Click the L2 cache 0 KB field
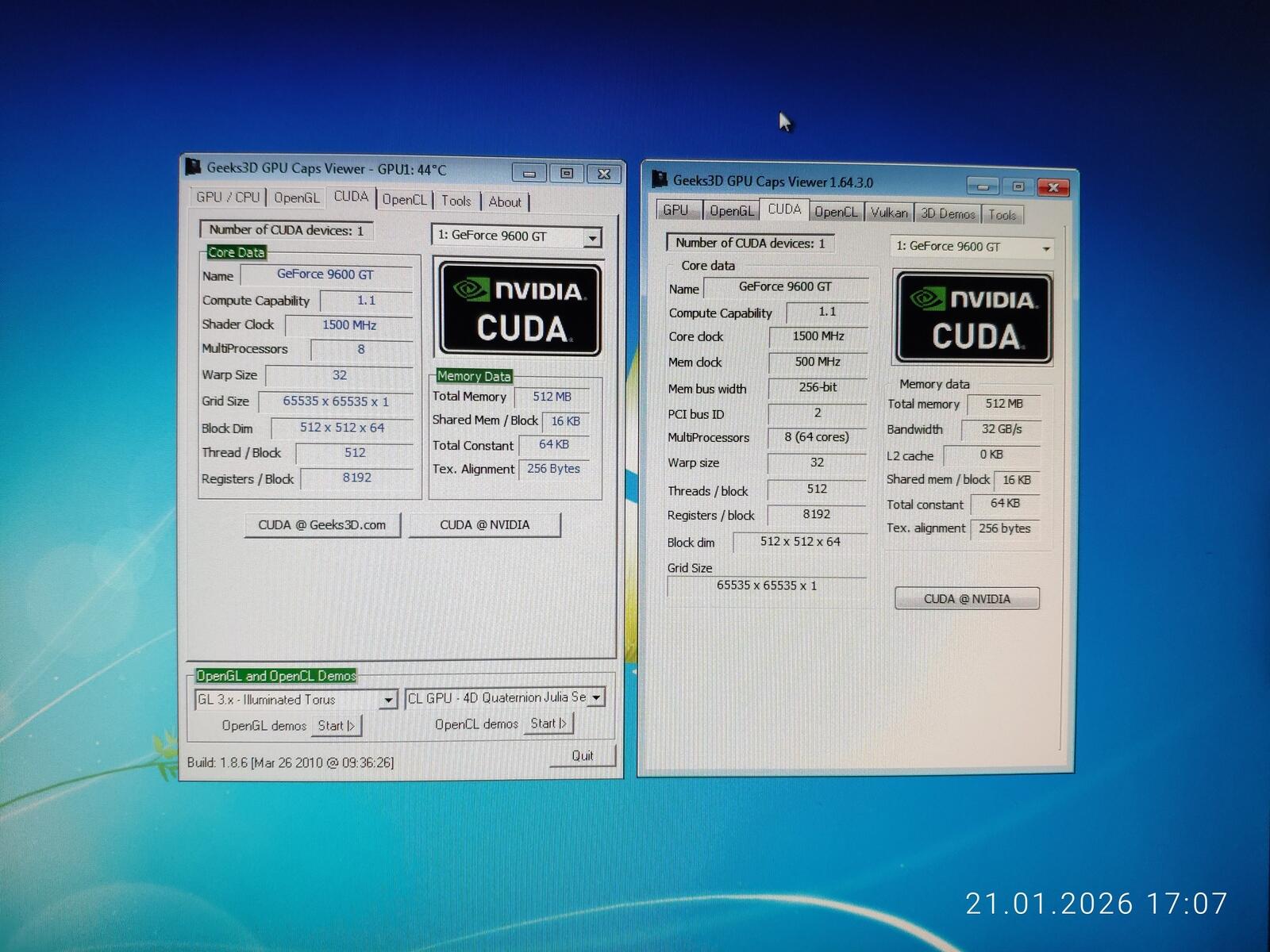The width and height of the screenshot is (1270, 952). coord(992,455)
